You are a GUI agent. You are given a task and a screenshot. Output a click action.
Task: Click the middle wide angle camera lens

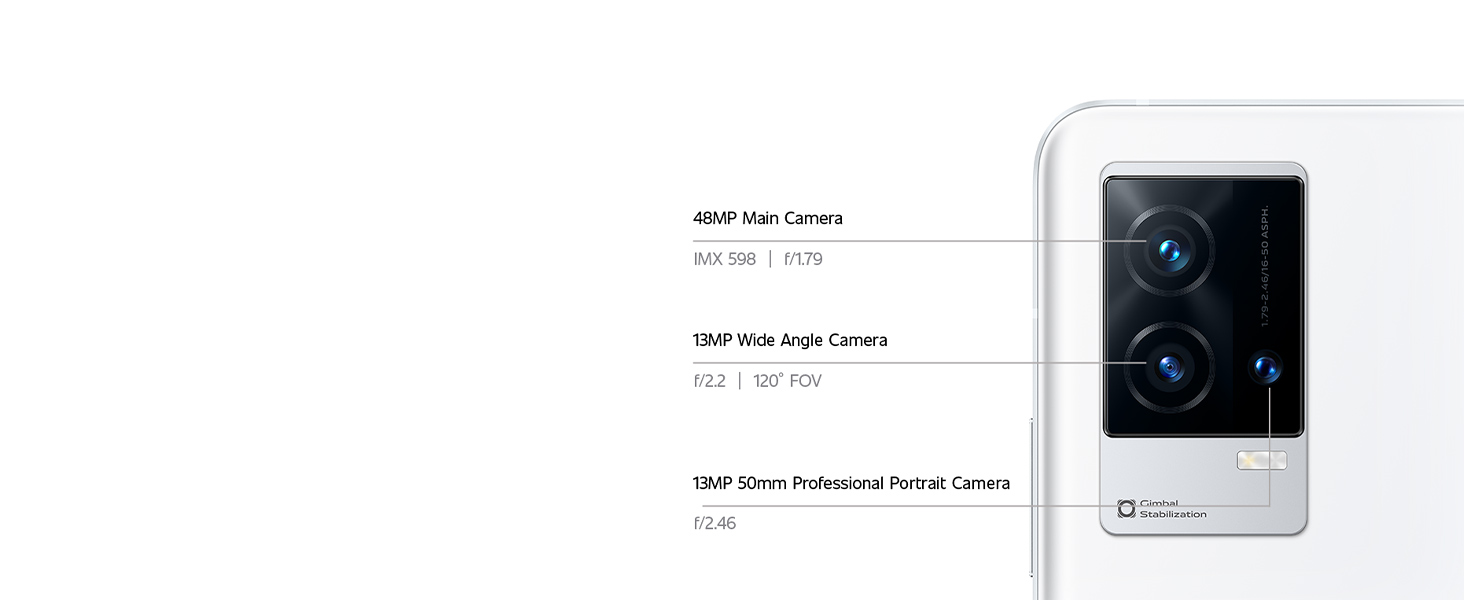pos(1169,368)
